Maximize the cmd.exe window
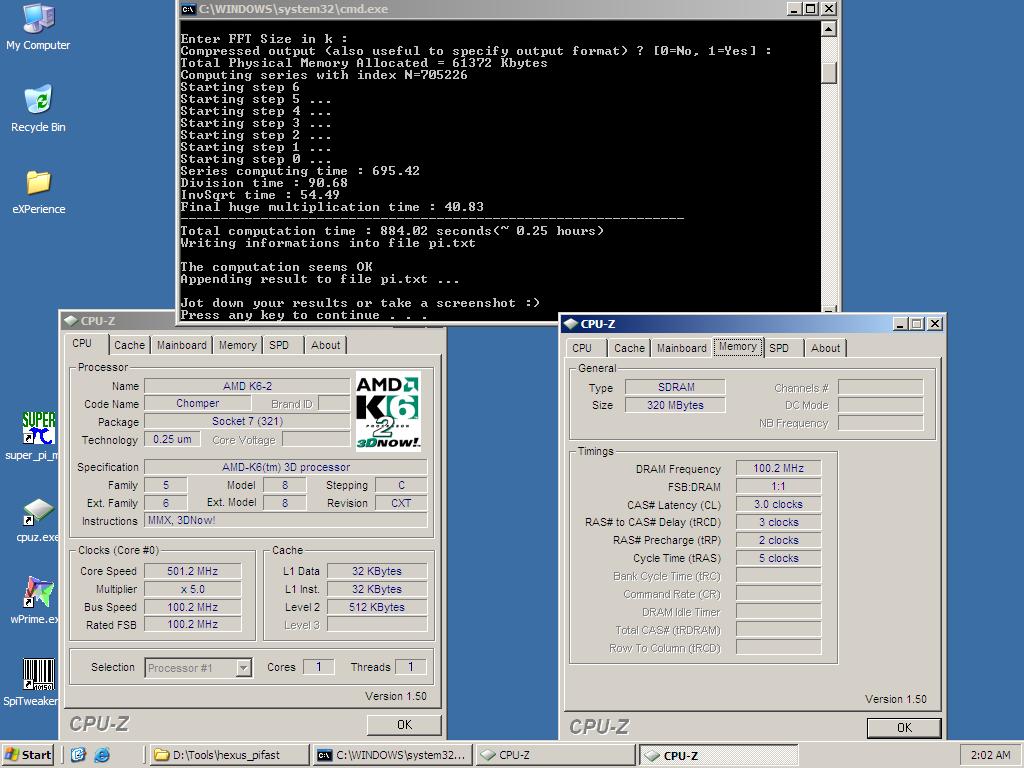 point(811,8)
